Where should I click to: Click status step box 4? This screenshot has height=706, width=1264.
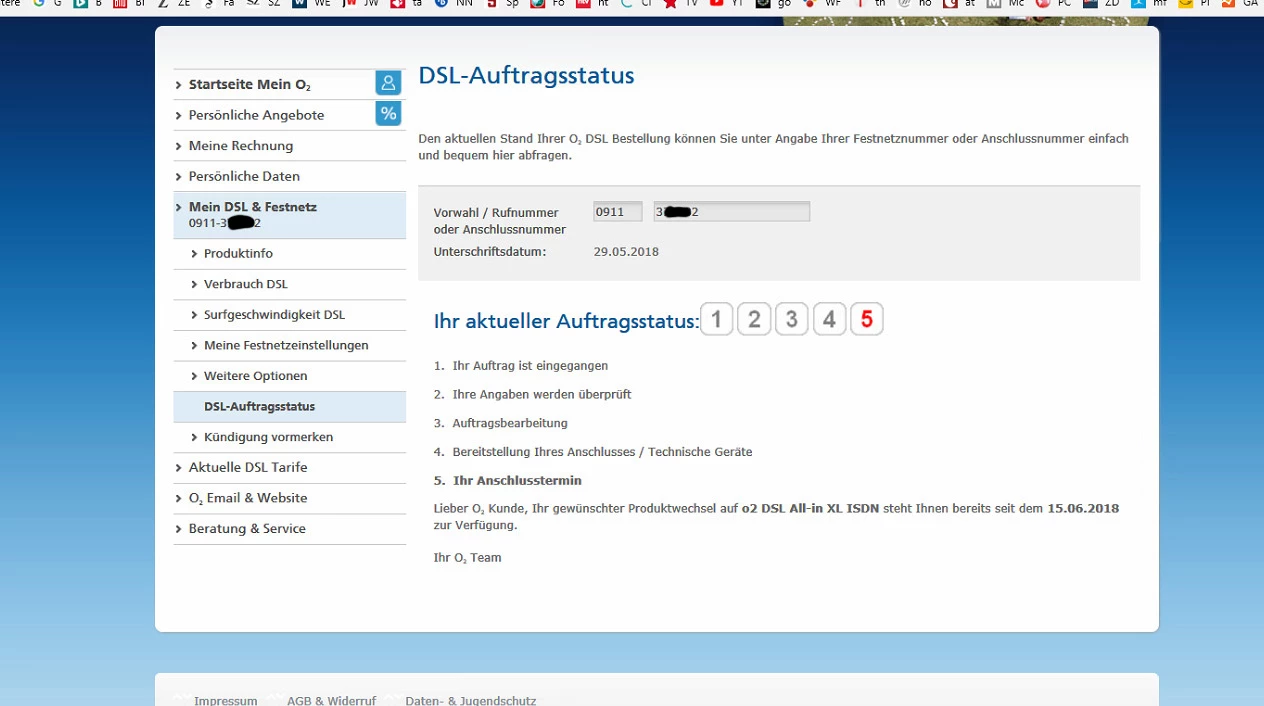pyautogui.click(x=829, y=319)
